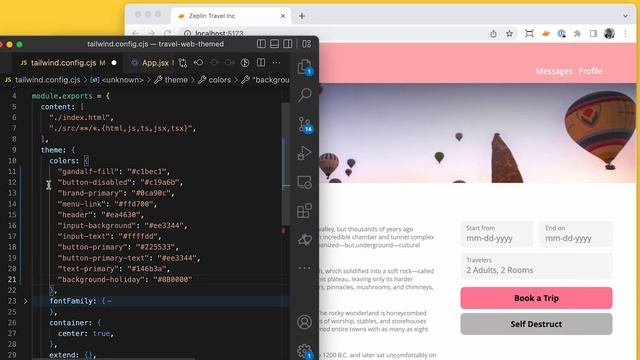Click compare changes icon in editor toolbar
Image resolution: width=640 pixels, height=360 pixels.
coord(183,63)
